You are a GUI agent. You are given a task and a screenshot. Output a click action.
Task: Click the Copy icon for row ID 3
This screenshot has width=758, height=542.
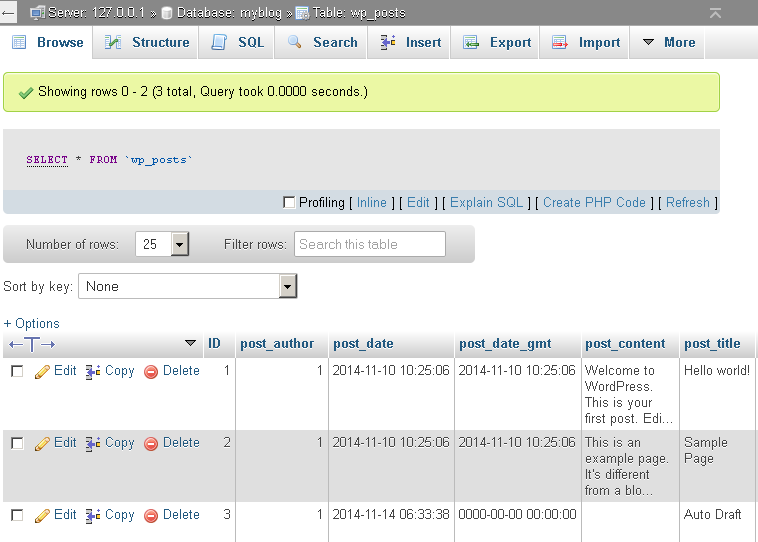(x=93, y=515)
